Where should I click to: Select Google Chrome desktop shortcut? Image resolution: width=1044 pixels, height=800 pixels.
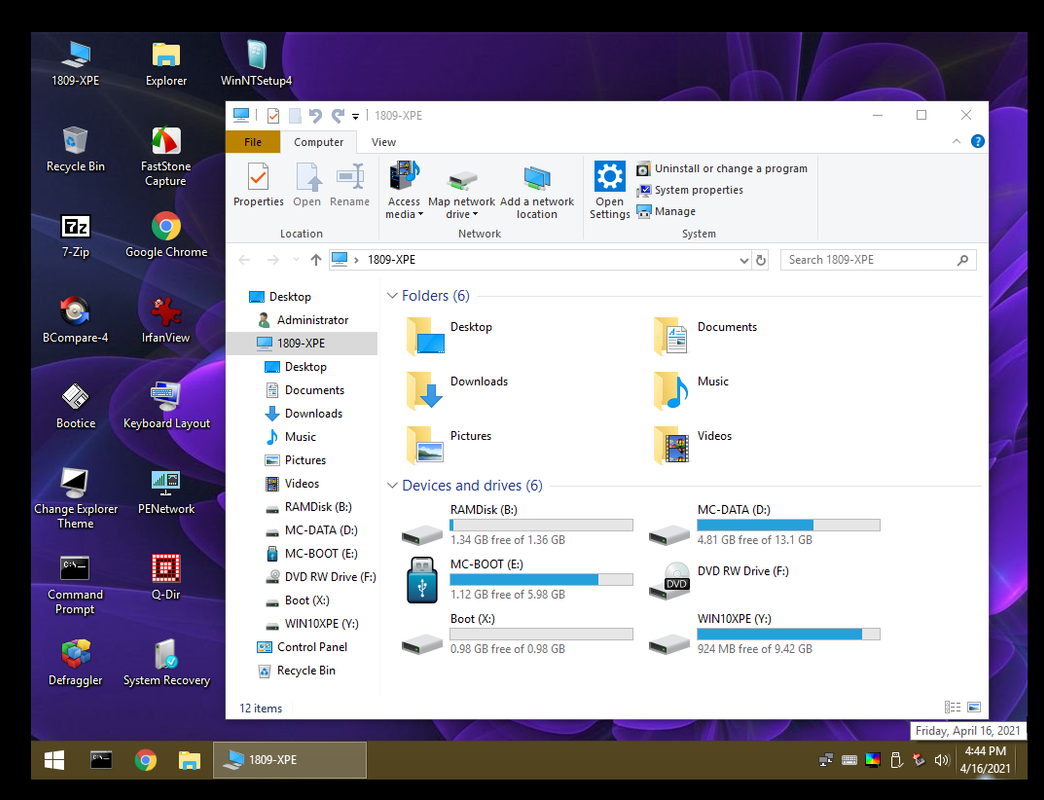click(166, 235)
